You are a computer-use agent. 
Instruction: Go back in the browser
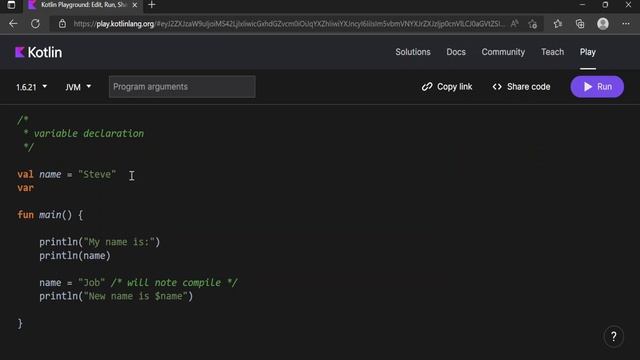click(x=13, y=24)
